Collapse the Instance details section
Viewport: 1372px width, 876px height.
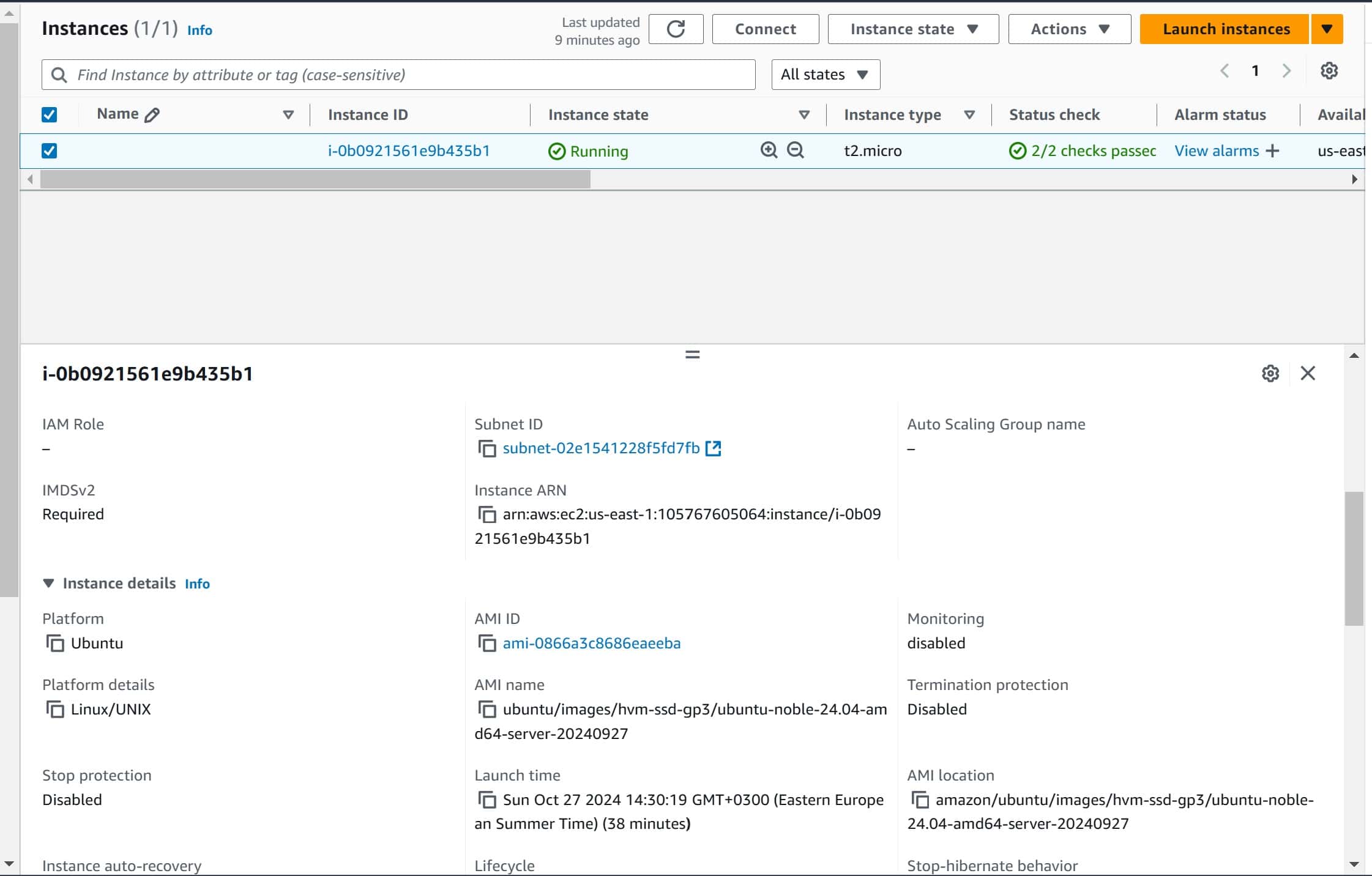[x=48, y=583]
